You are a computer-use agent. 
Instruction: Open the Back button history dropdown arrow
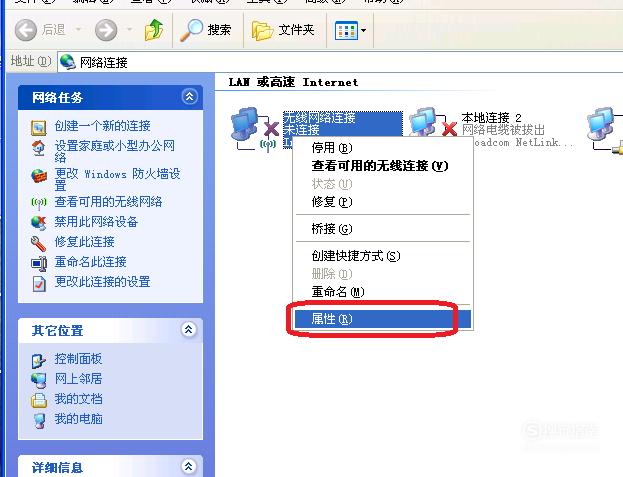pyautogui.click(x=78, y=29)
